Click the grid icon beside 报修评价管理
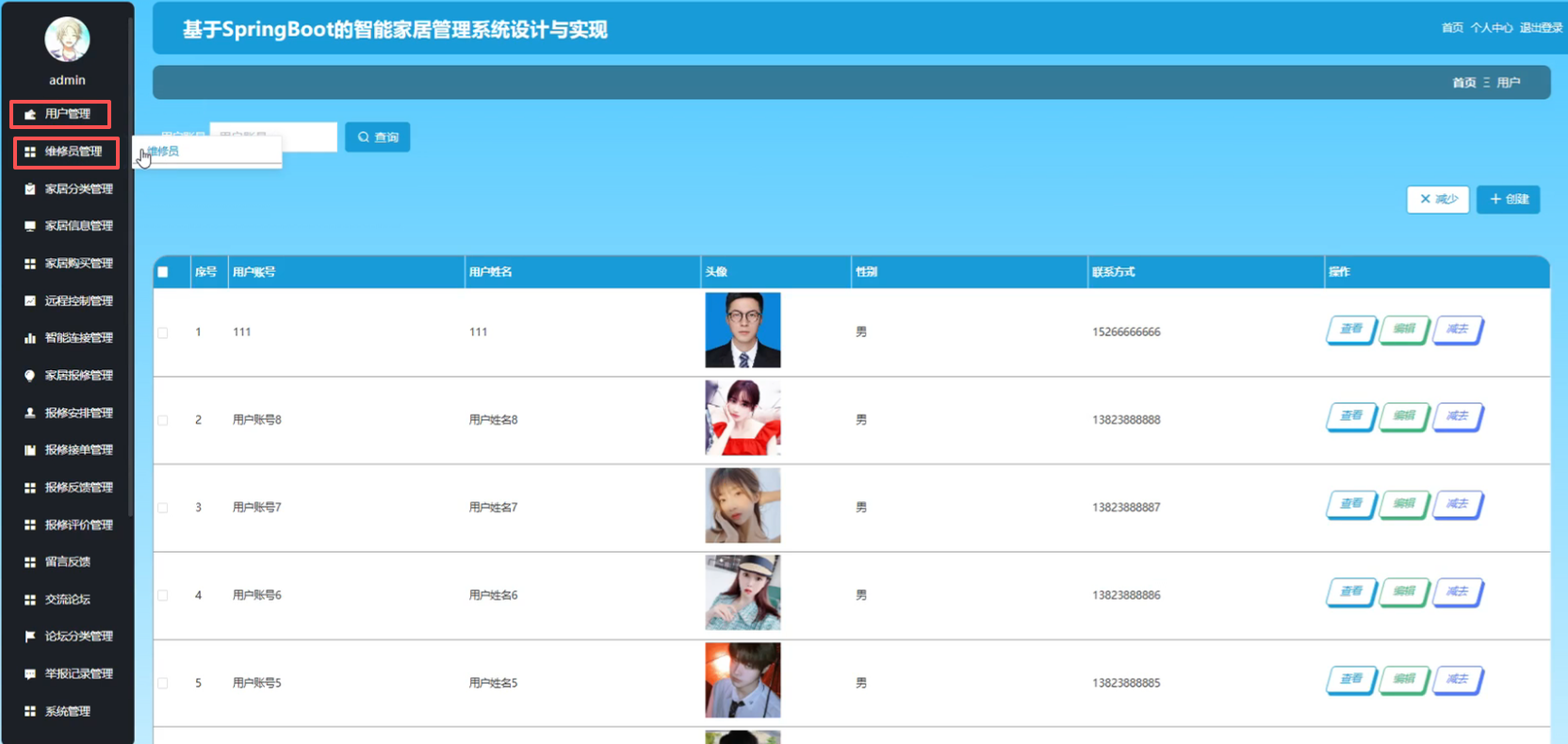The image size is (1568, 744). pyautogui.click(x=30, y=526)
